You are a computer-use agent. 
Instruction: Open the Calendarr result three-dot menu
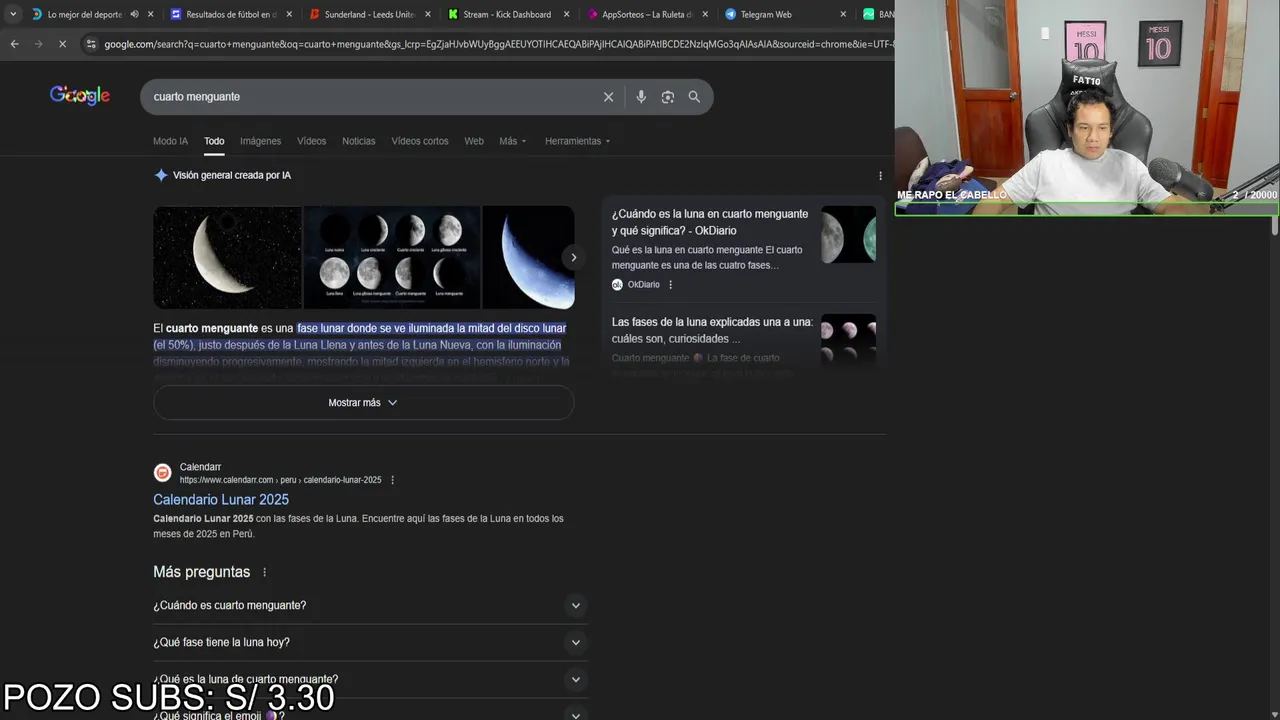392,480
